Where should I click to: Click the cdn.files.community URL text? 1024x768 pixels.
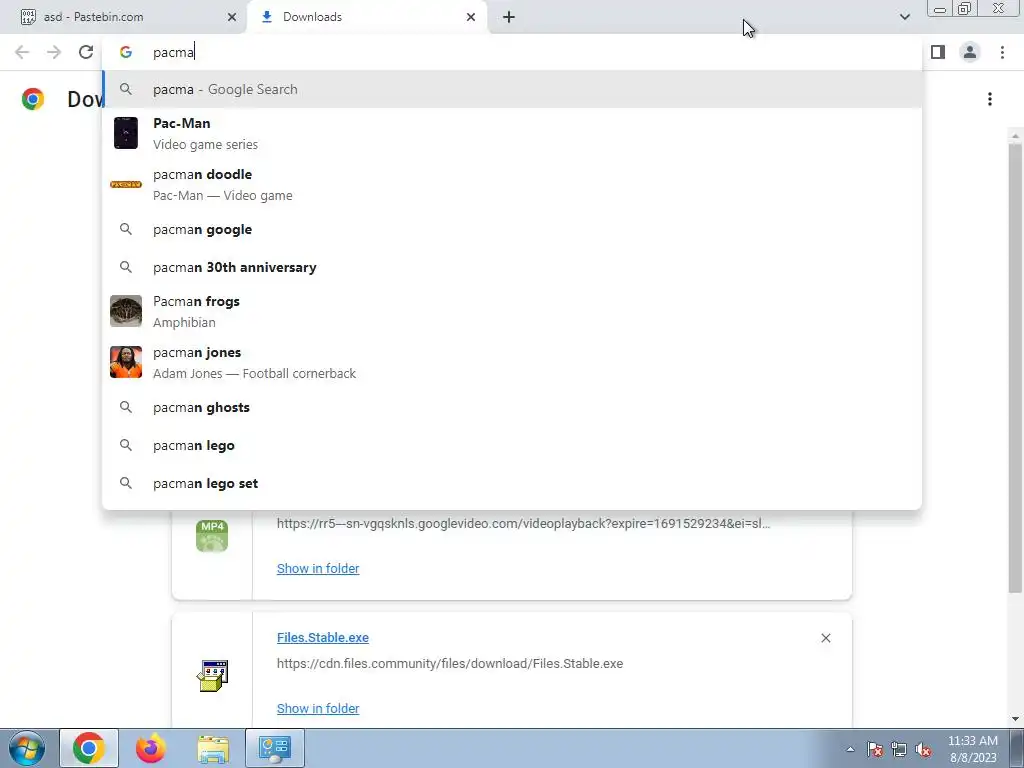(x=450, y=664)
